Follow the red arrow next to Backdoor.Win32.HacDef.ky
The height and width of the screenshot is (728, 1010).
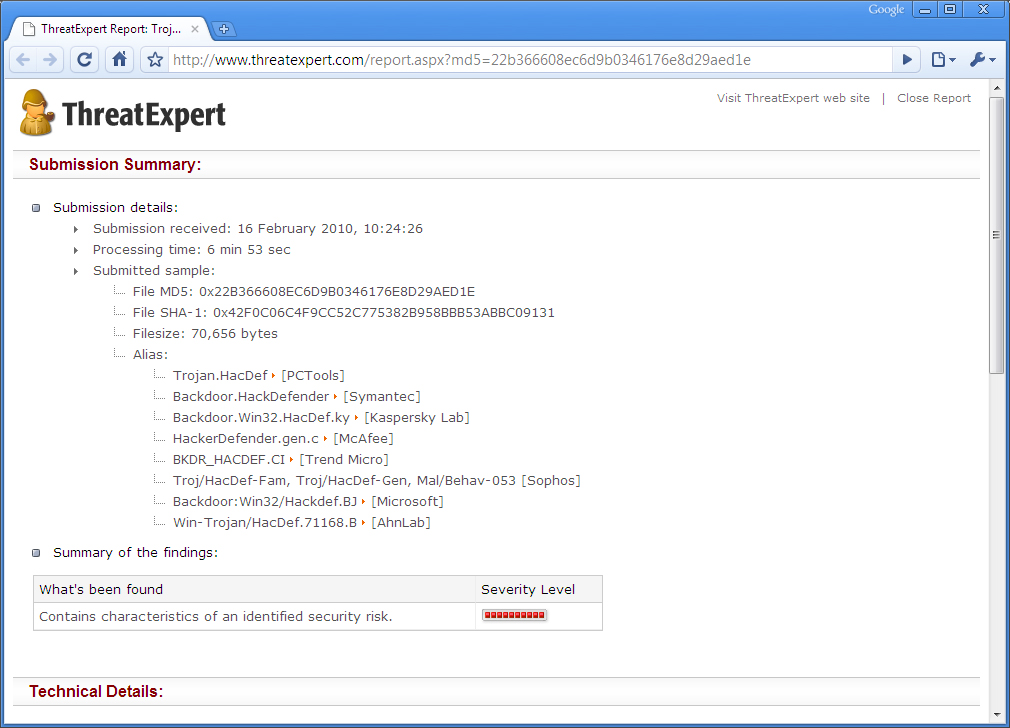(x=356, y=418)
